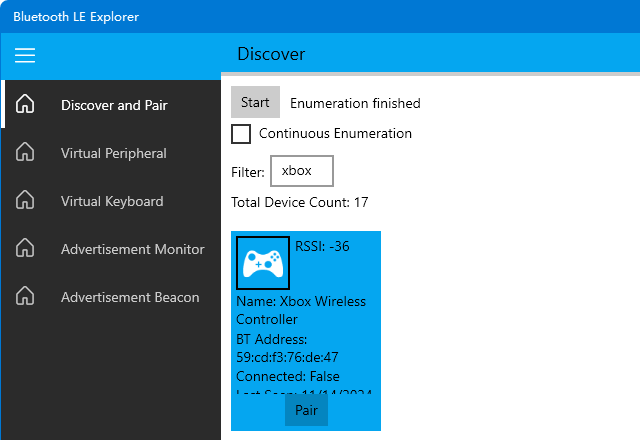640x440 pixels.
Task: Open the hamburger navigation menu
Action: click(x=25, y=55)
